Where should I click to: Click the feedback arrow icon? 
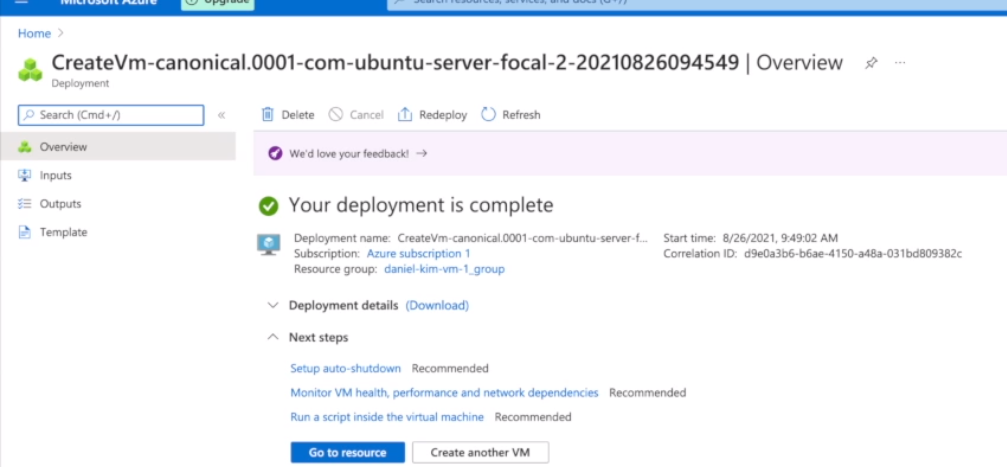(x=421, y=154)
